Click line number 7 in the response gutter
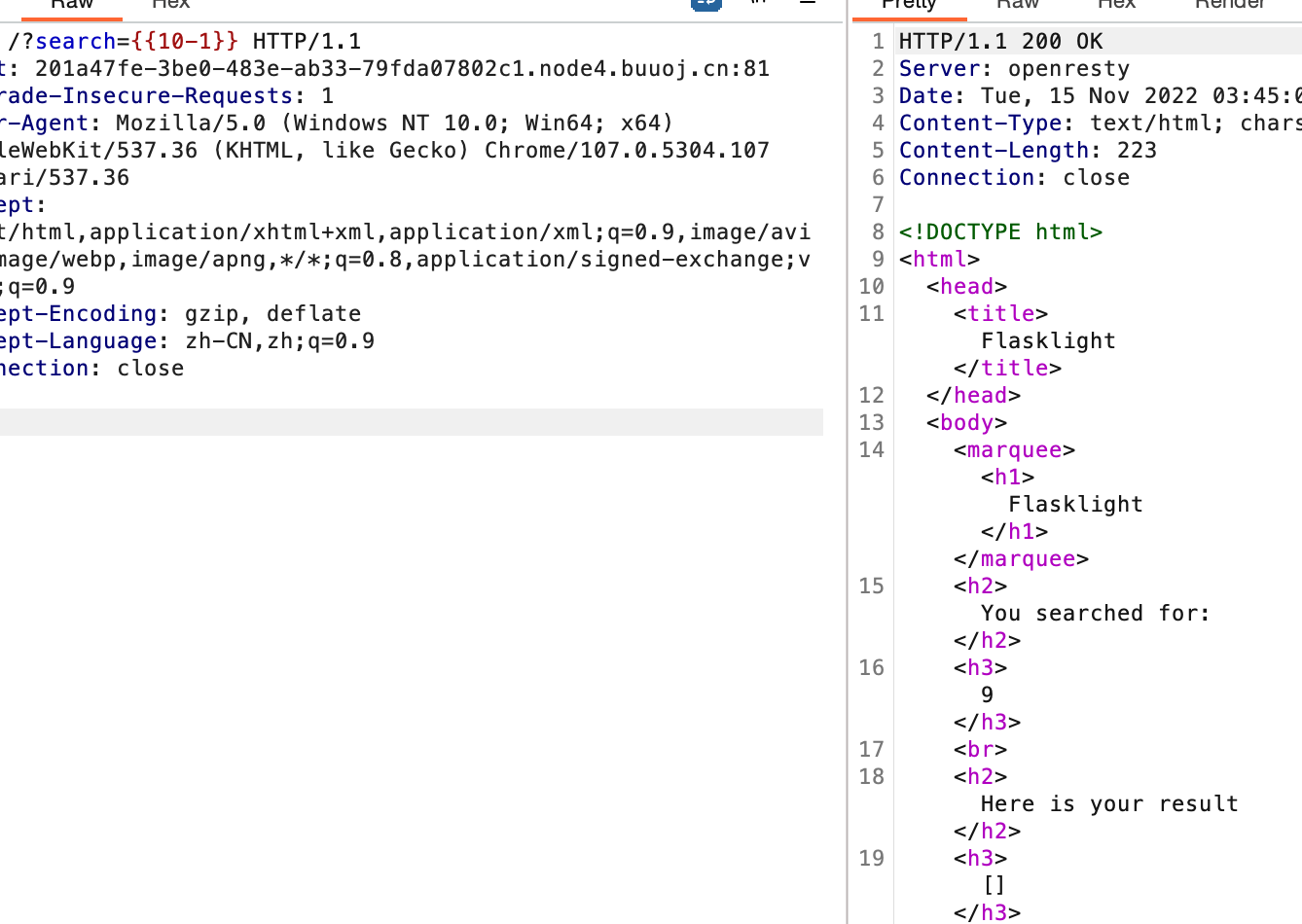The image size is (1302, 924). click(x=878, y=204)
